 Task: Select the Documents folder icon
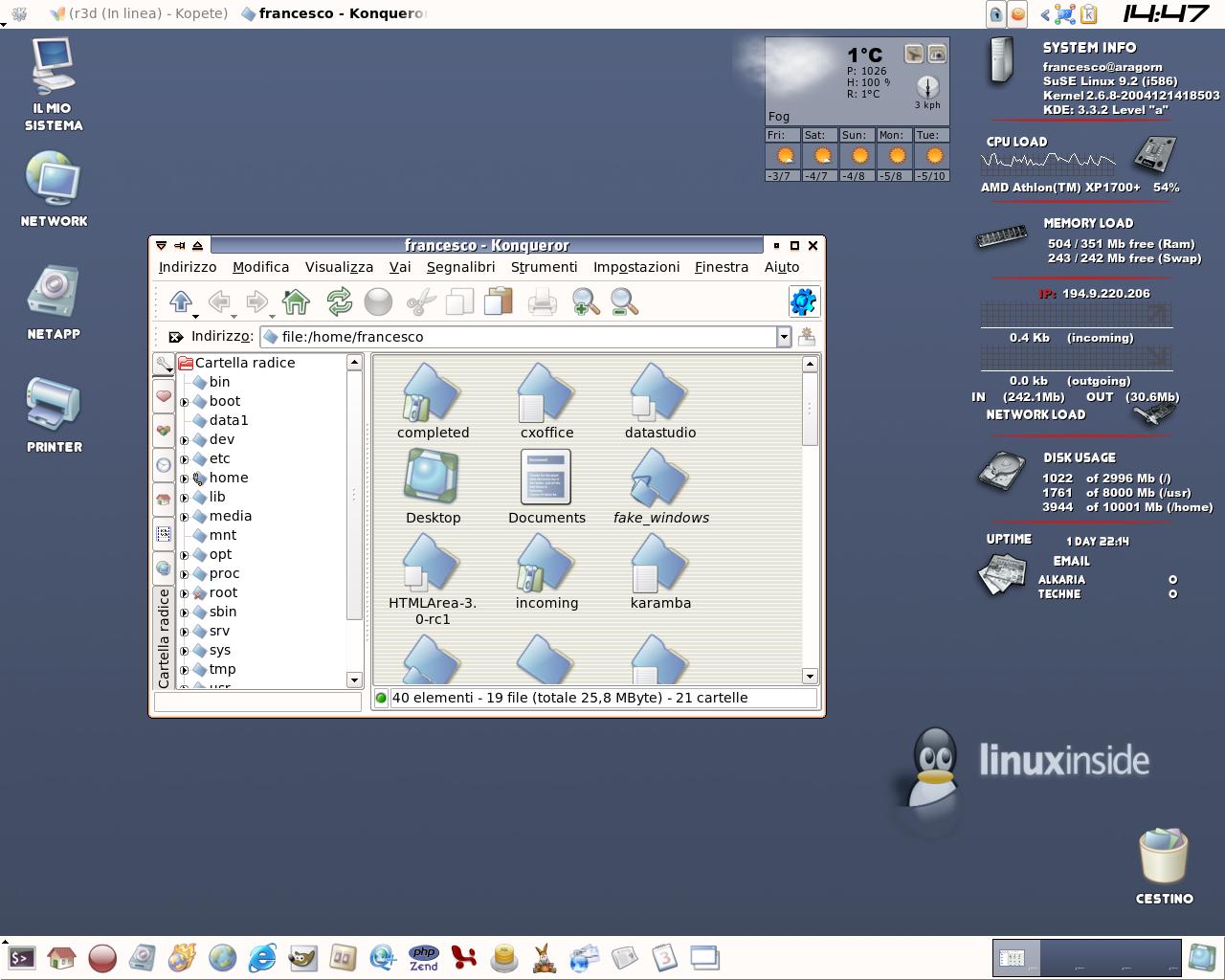(x=546, y=487)
